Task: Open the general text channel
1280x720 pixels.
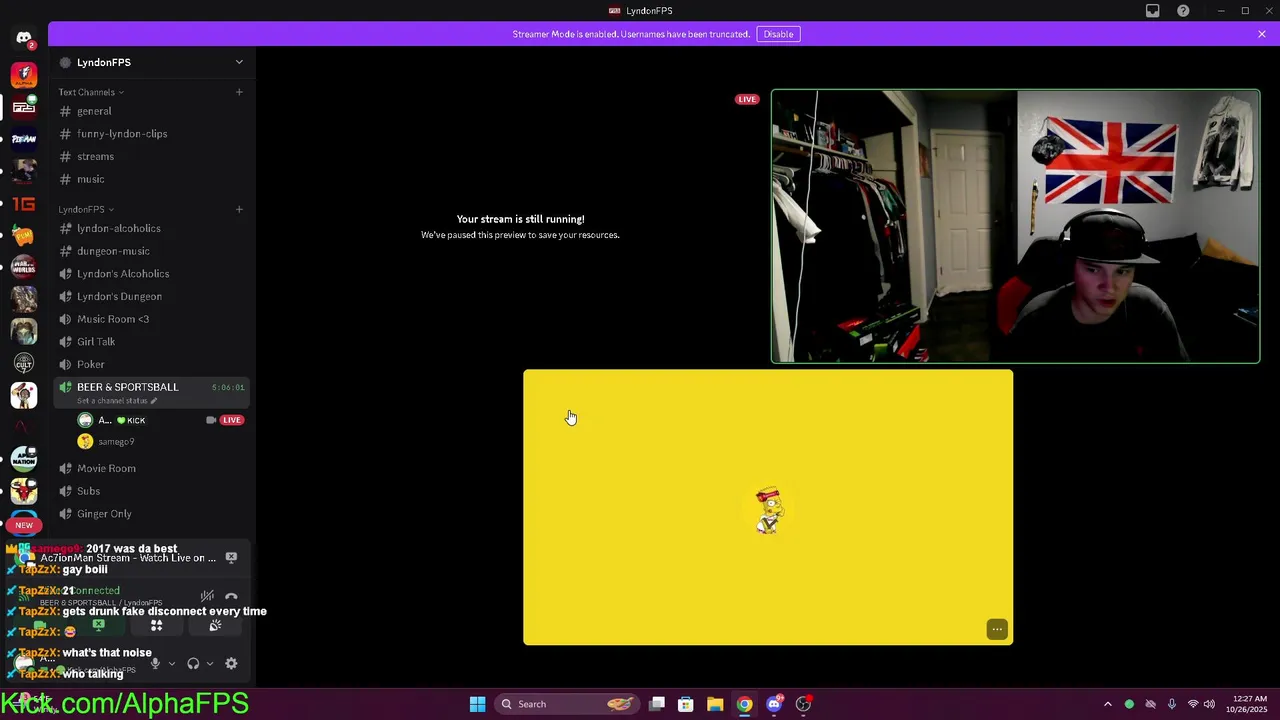Action: pyautogui.click(x=151, y=111)
